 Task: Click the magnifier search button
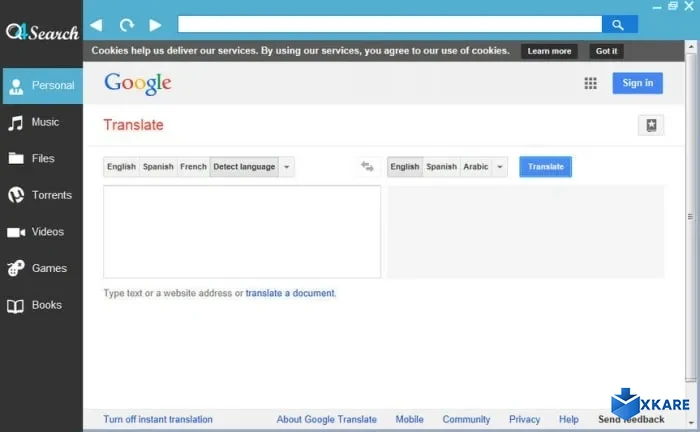619,25
